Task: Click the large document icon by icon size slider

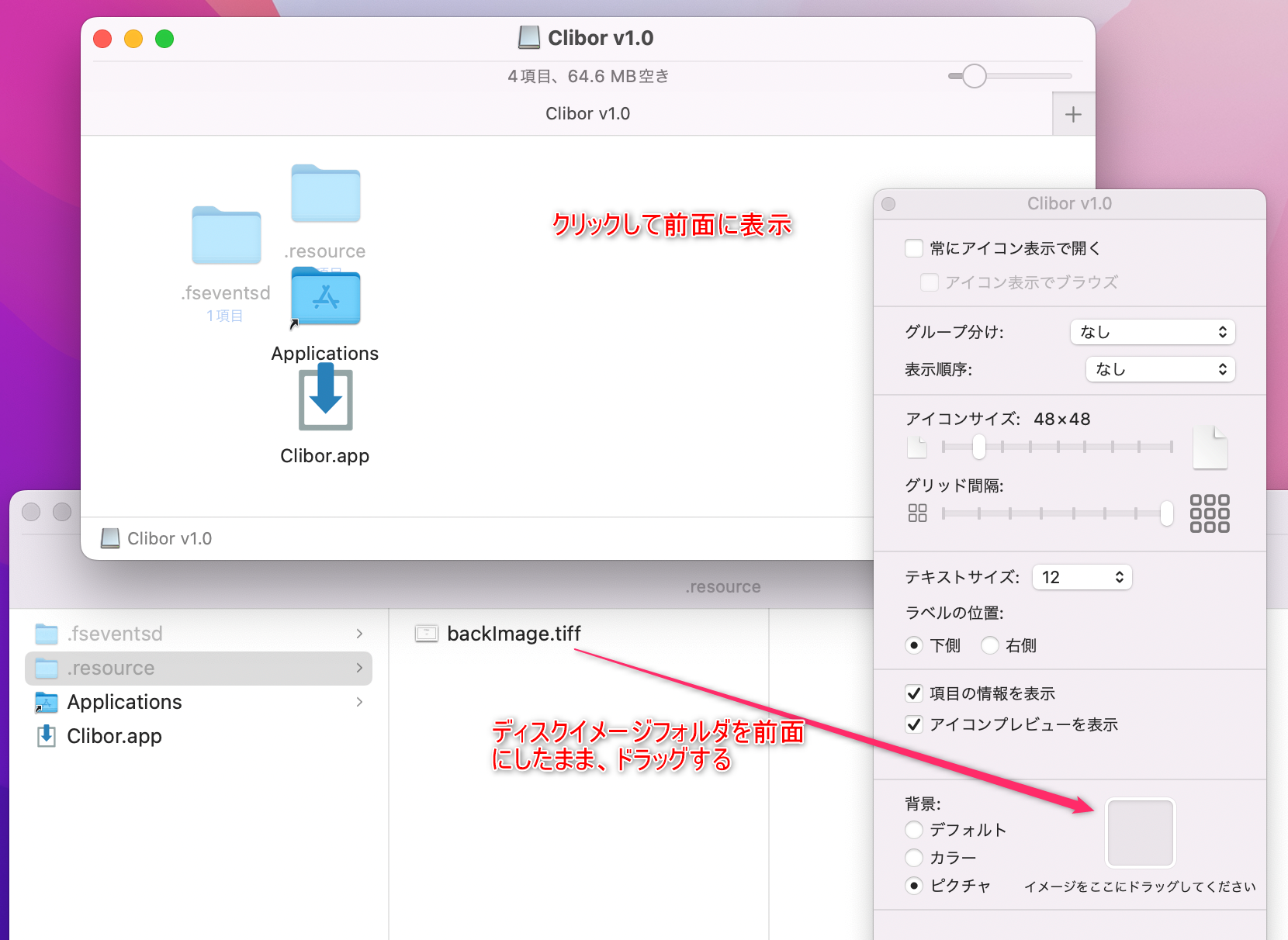Action: point(1210,448)
